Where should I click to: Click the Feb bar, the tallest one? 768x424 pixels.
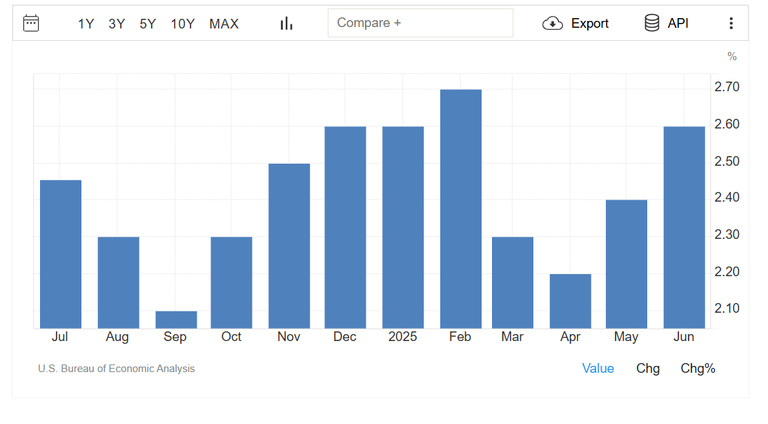pyautogui.click(x=461, y=209)
